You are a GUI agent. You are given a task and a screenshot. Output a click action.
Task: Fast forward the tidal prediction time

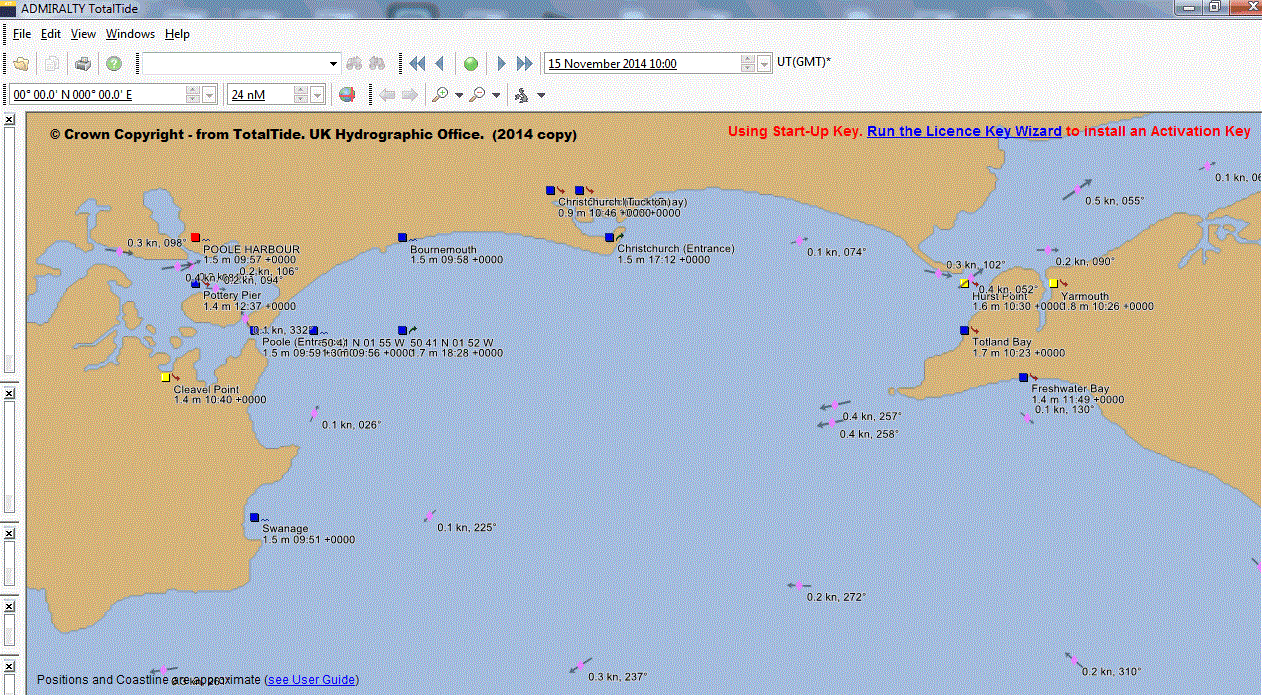pyautogui.click(x=524, y=64)
